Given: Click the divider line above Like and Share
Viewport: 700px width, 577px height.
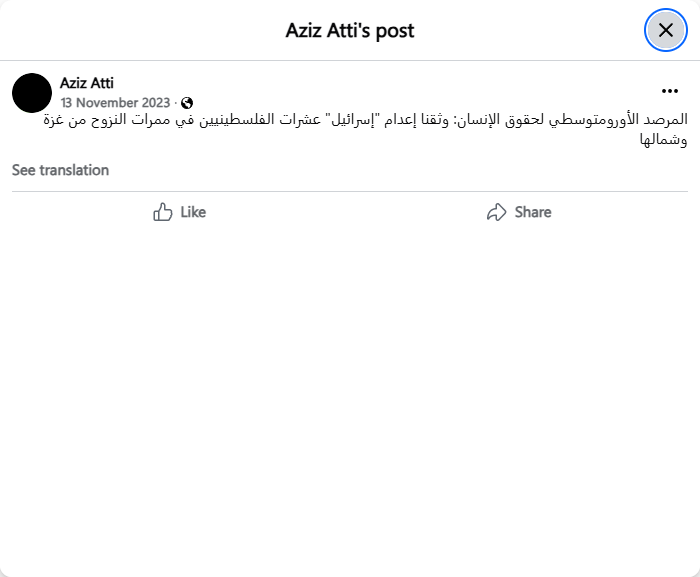Looking at the screenshot, I should click(350, 191).
